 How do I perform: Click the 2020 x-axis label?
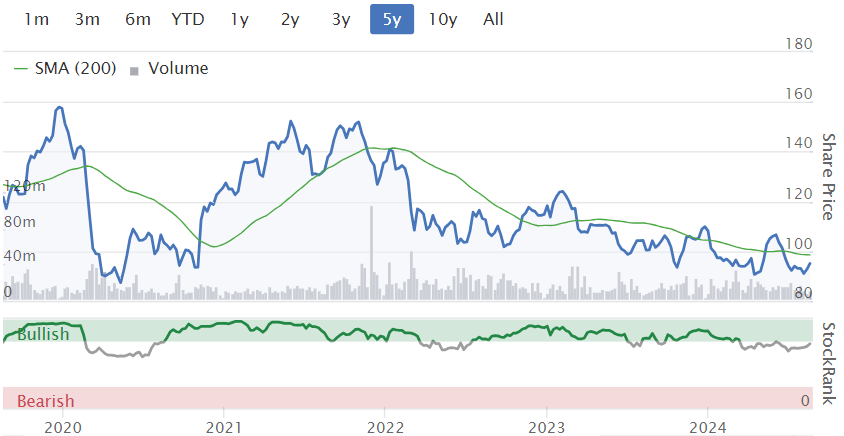click(62, 427)
